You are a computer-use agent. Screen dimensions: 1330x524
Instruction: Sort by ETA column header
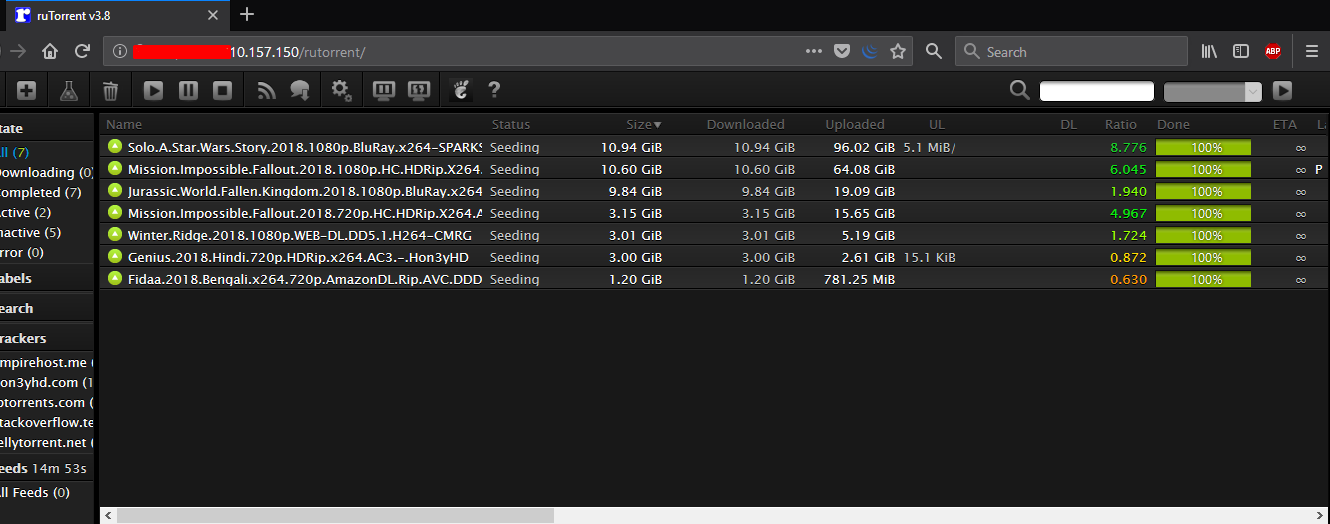click(1285, 124)
